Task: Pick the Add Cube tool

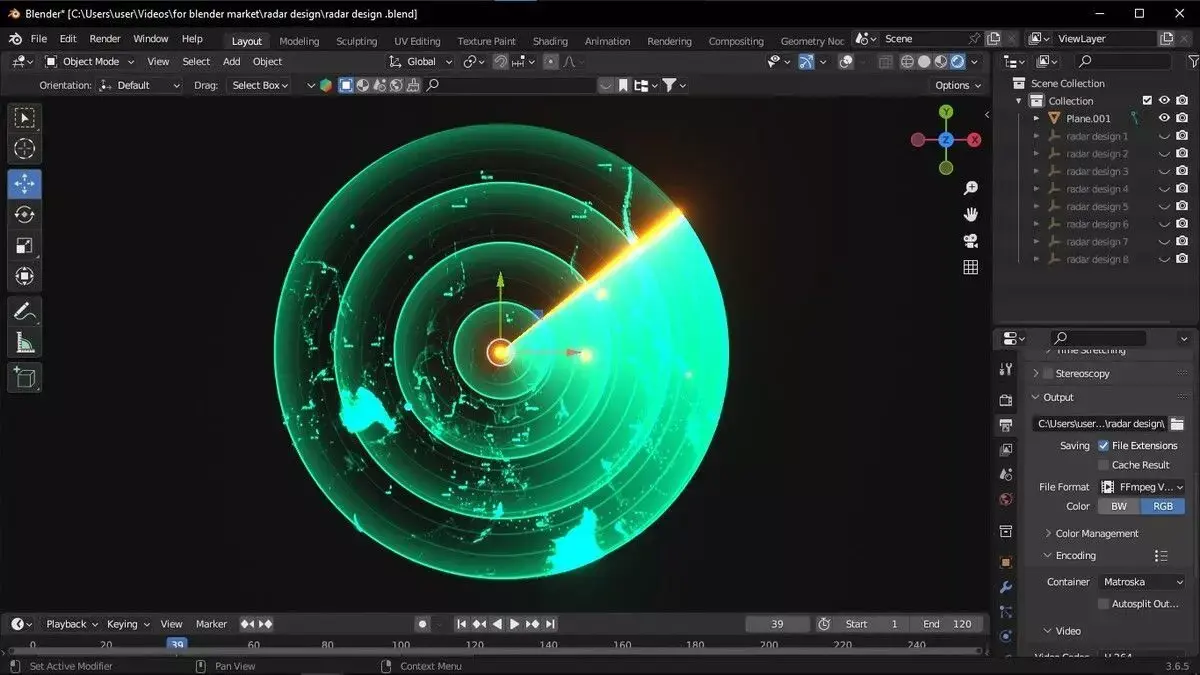Action: coord(25,377)
